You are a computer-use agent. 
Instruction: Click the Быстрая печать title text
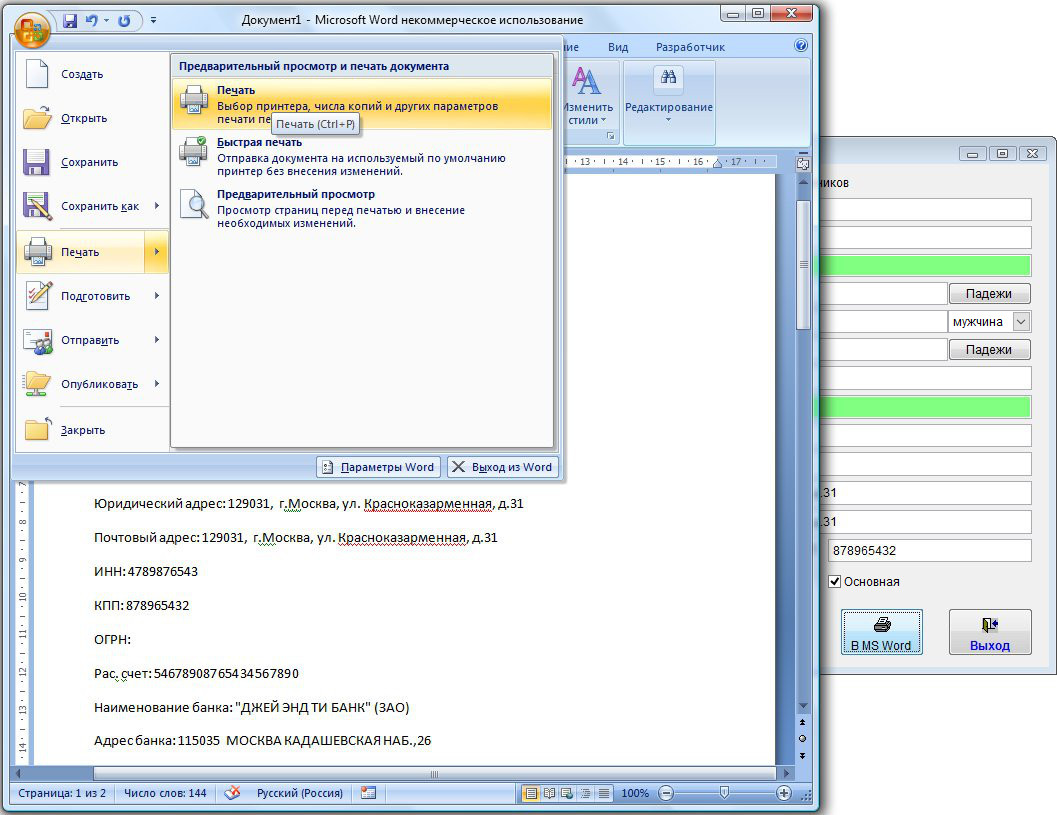[260, 142]
